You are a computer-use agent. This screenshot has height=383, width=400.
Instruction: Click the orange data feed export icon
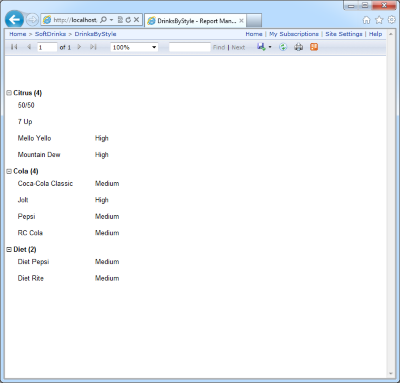[314, 47]
